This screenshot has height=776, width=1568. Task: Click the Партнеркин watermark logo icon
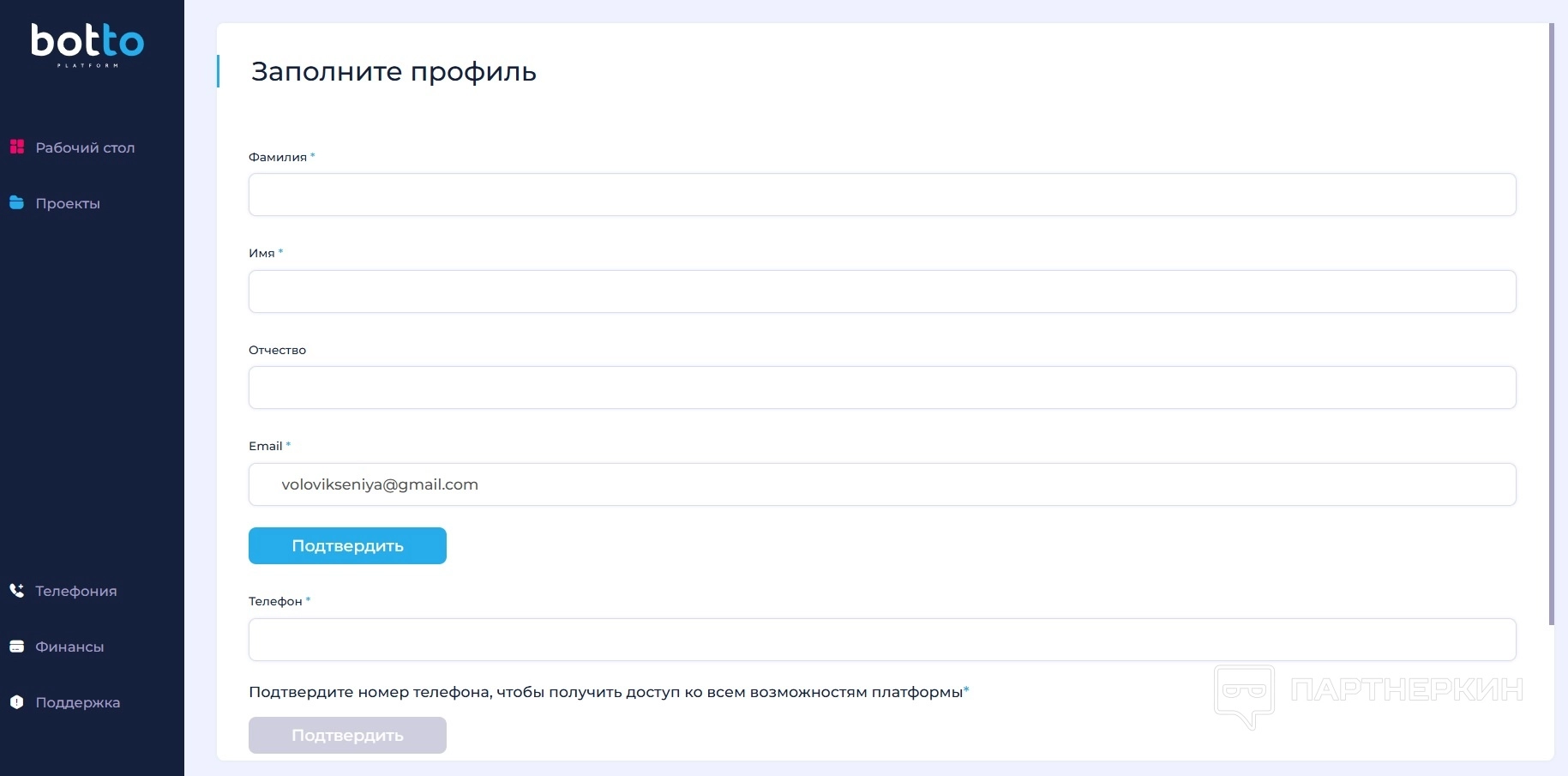[x=1244, y=693]
